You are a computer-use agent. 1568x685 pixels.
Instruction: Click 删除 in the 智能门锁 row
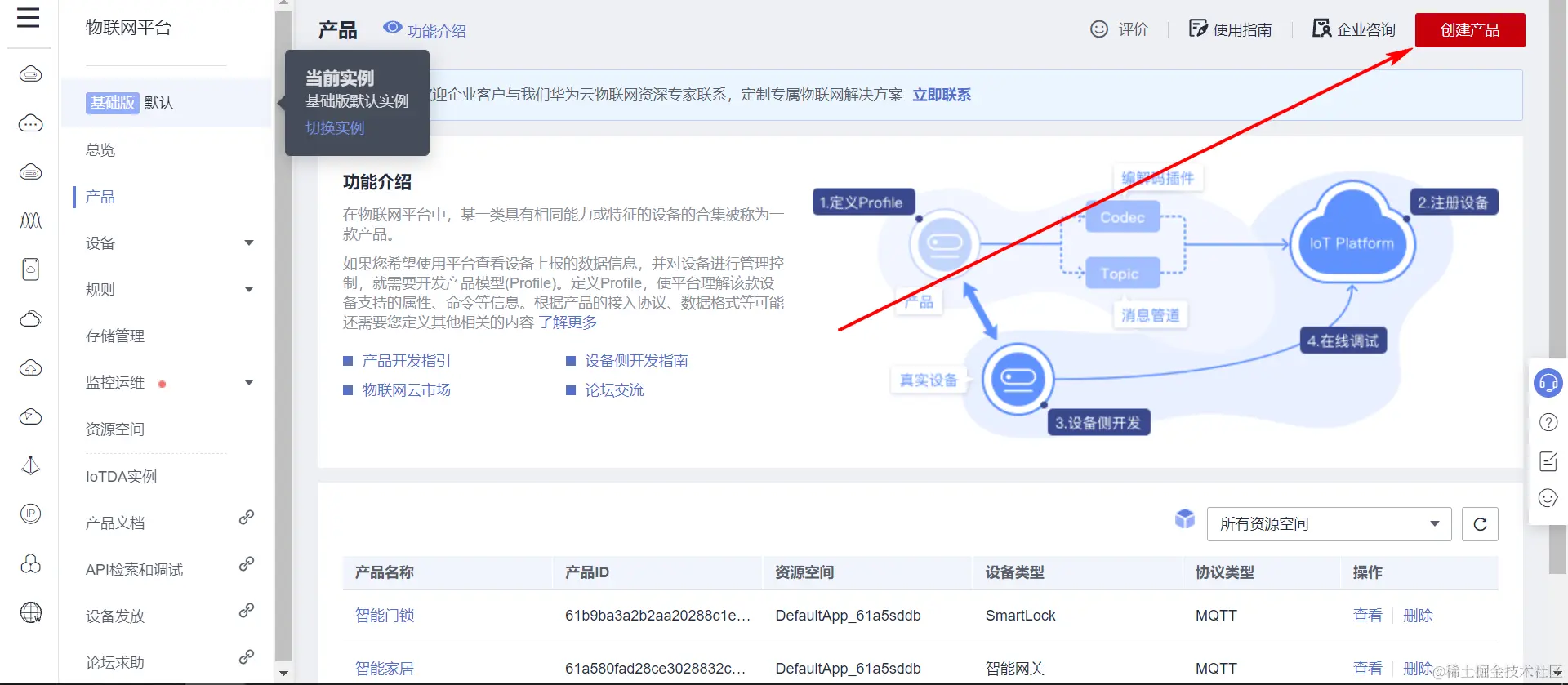(x=1418, y=616)
